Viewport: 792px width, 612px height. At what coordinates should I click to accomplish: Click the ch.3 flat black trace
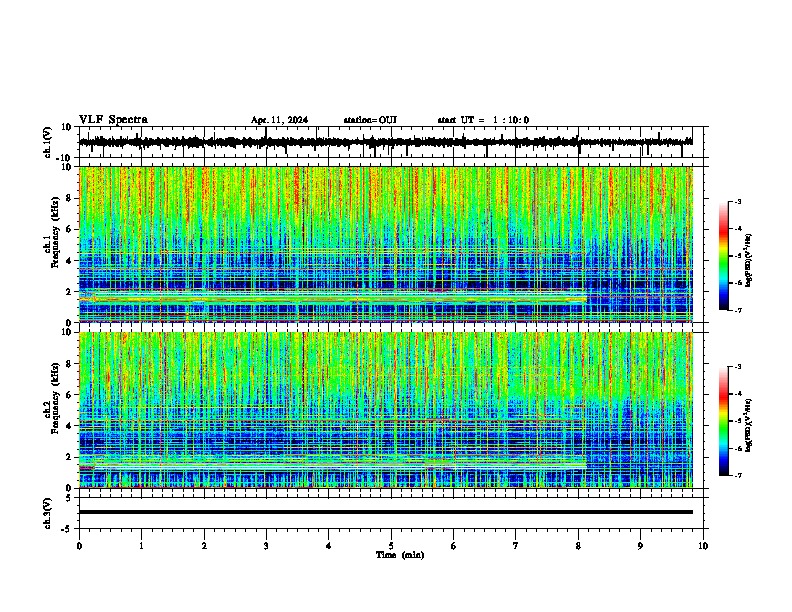pos(386,512)
